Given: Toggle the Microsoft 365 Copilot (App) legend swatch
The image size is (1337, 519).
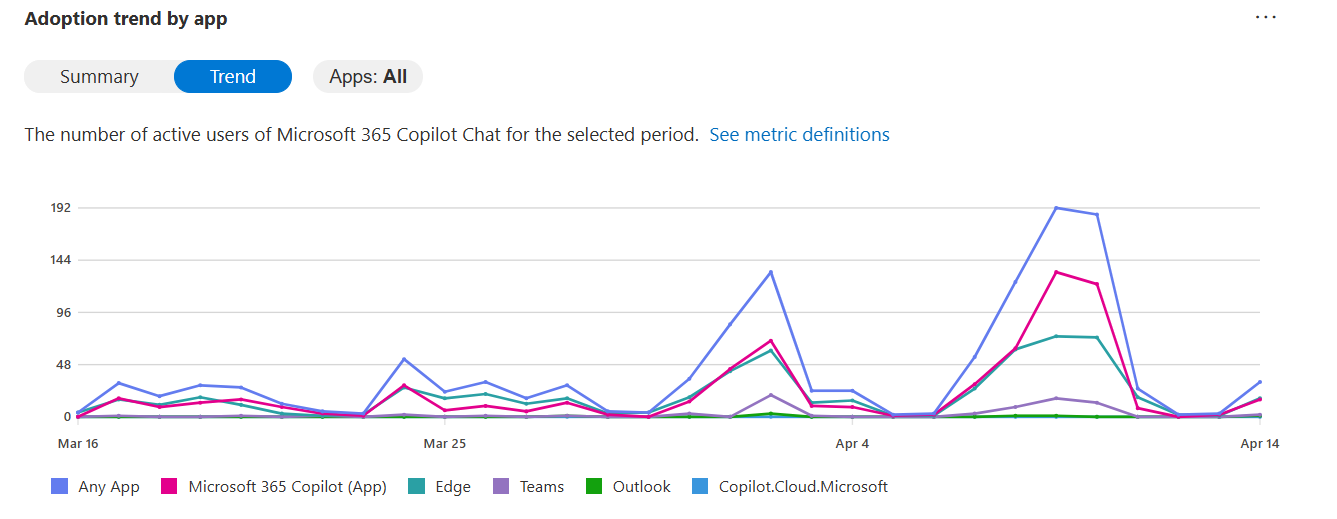Looking at the screenshot, I should [169, 487].
